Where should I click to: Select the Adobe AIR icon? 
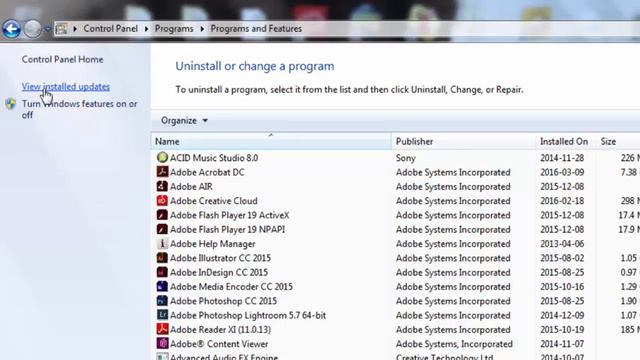pos(162,186)
